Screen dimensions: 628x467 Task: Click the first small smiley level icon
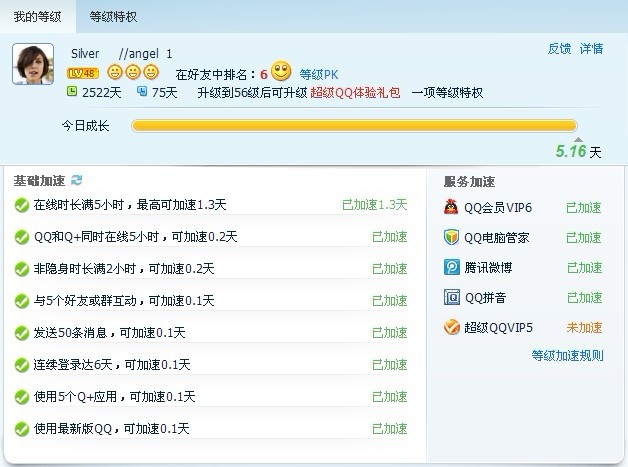pyautogui.click(x=115, y=72)
